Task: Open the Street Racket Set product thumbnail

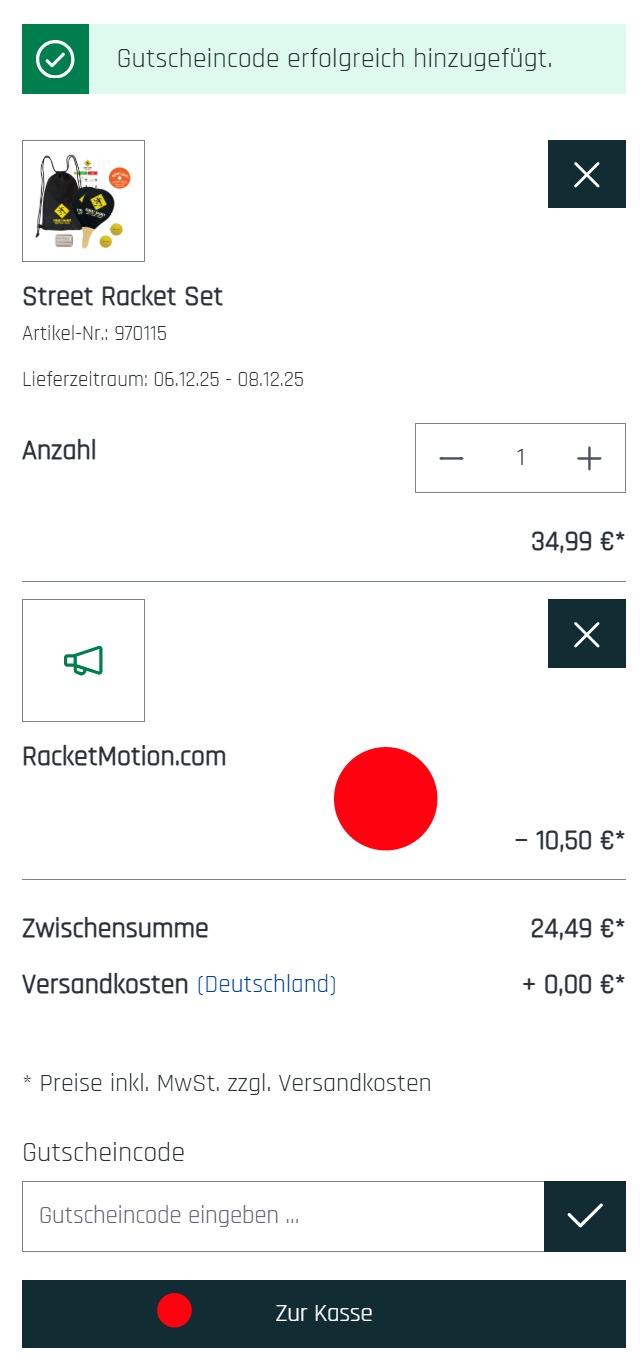Action: pos(84,201)
